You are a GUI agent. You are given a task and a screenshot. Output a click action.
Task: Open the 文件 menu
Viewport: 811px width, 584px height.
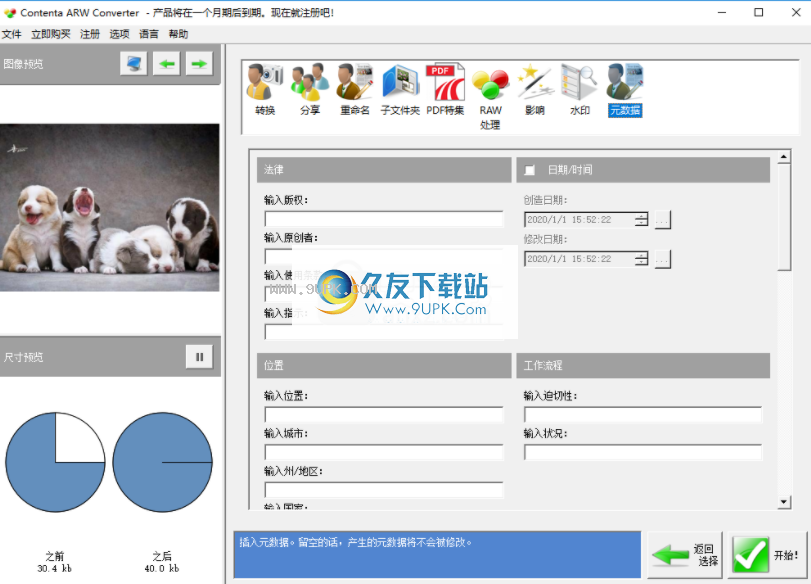11,34
